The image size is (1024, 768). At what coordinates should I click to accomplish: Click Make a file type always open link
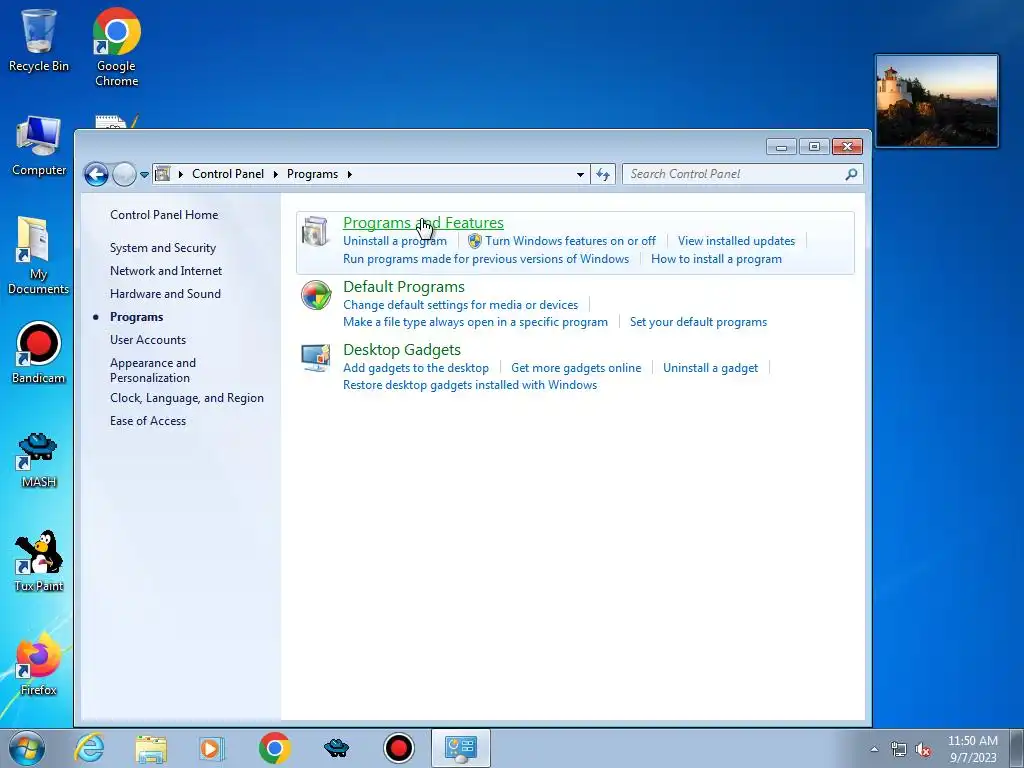pyautogui.click(x=475, y=322)
